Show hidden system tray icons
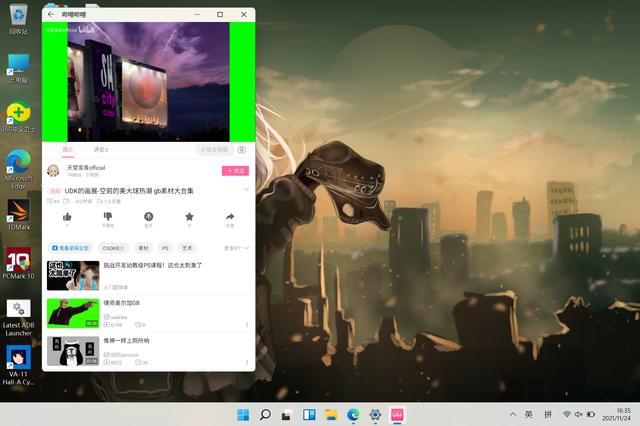640x426 pixels. click(x=513, y=414)
